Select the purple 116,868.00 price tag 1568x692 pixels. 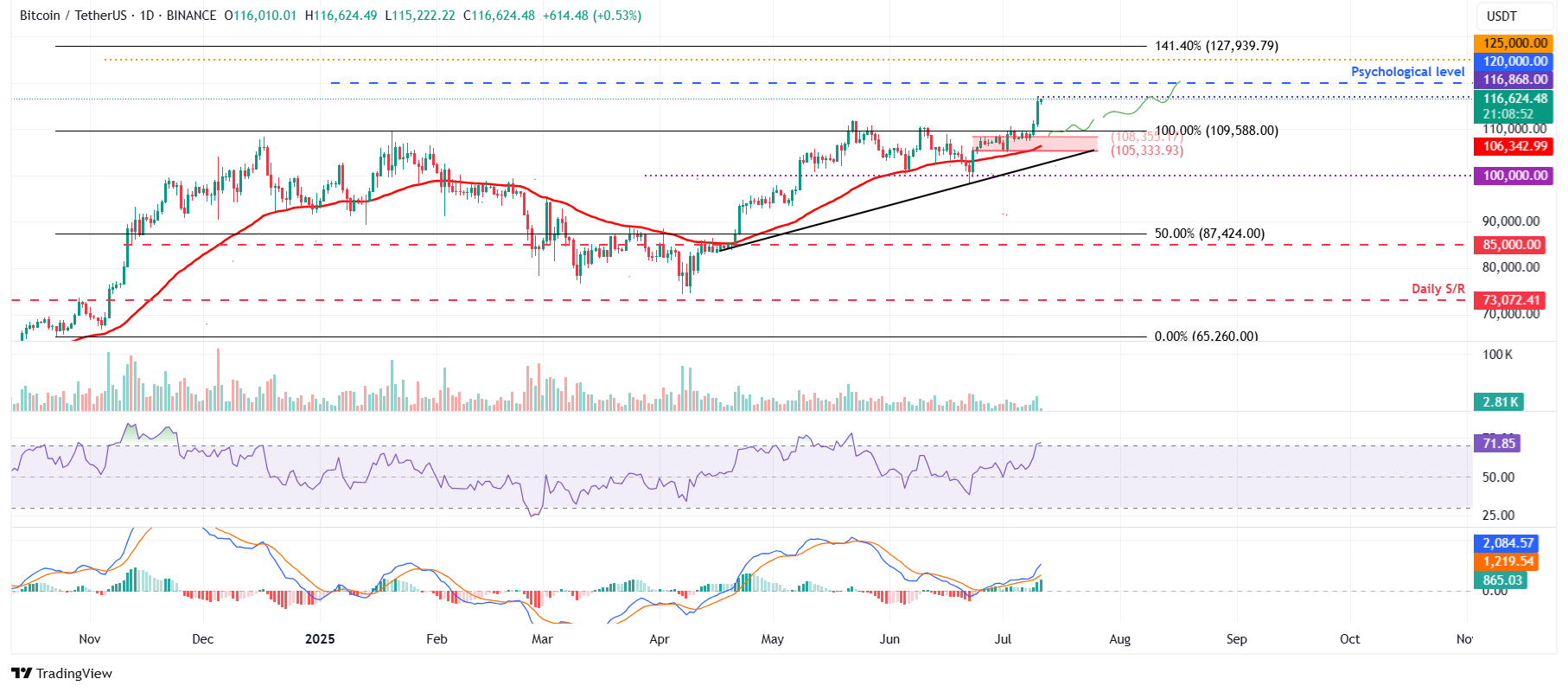pos(1514,80)
